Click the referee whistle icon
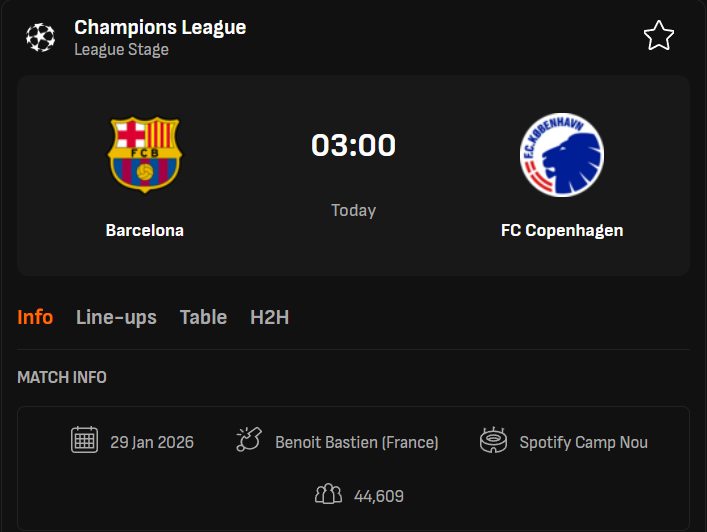This screenshot has width=707, height=532. (248, 440)
